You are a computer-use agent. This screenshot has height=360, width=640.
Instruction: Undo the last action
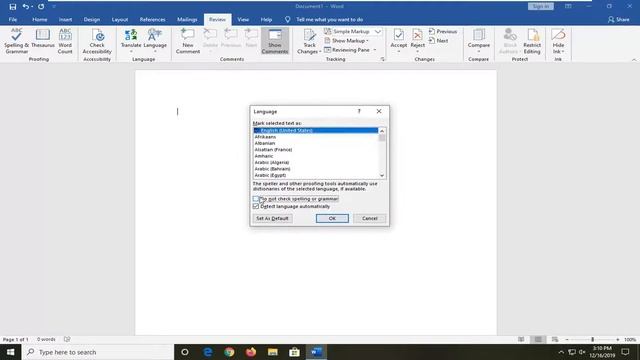click(26, 7)
